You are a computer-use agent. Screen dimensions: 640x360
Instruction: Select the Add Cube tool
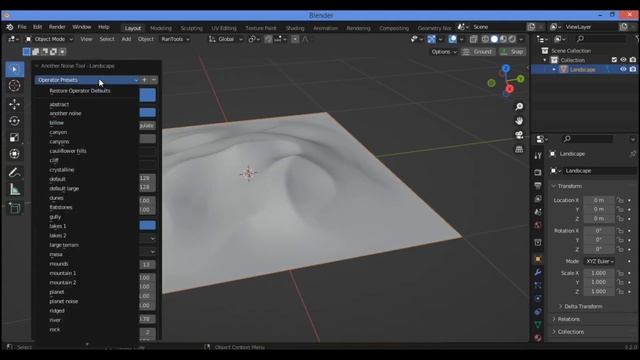pyautogui.click(x=14, y=208)
